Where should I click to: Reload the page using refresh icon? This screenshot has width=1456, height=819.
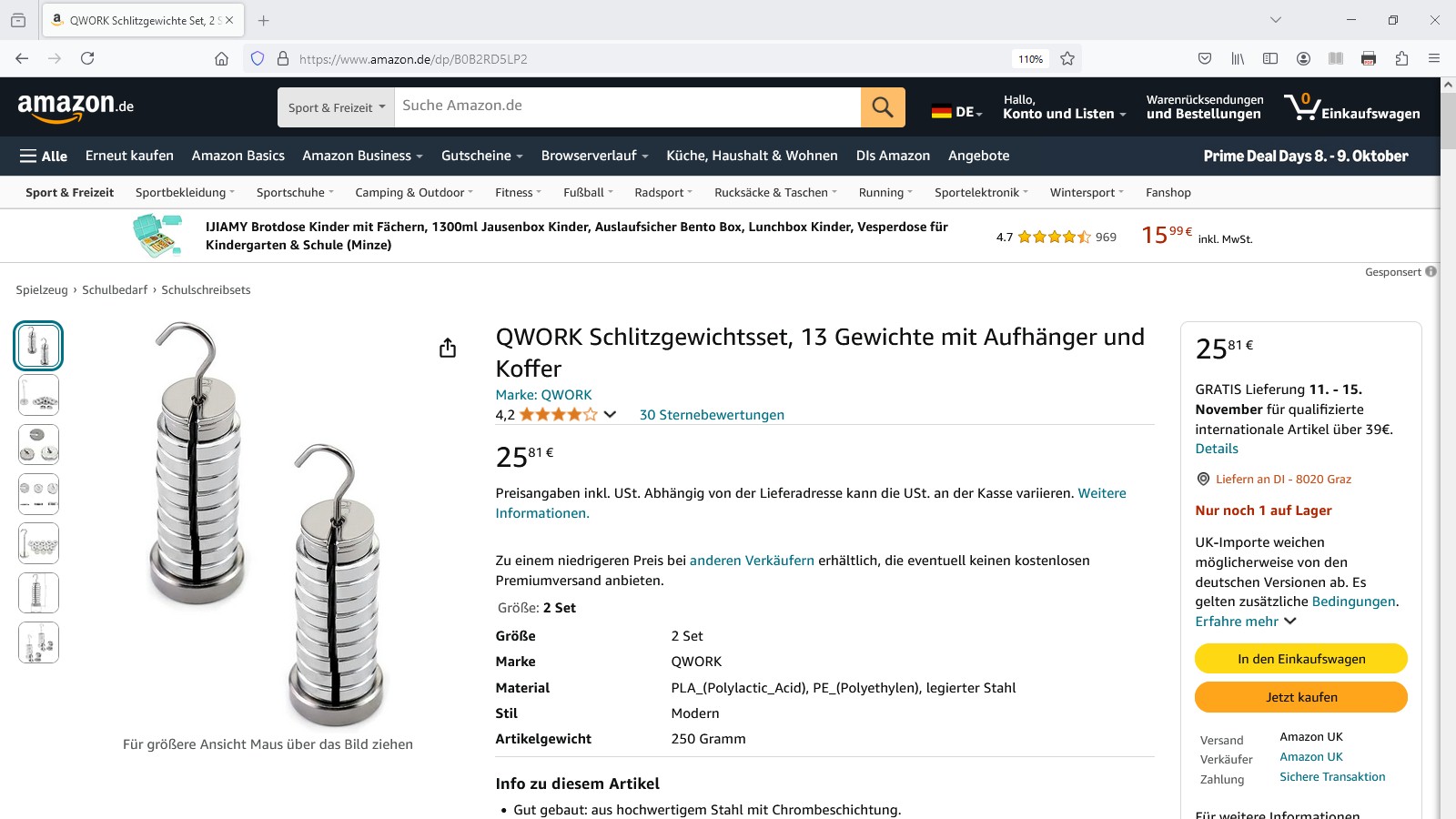pos(87,58)
